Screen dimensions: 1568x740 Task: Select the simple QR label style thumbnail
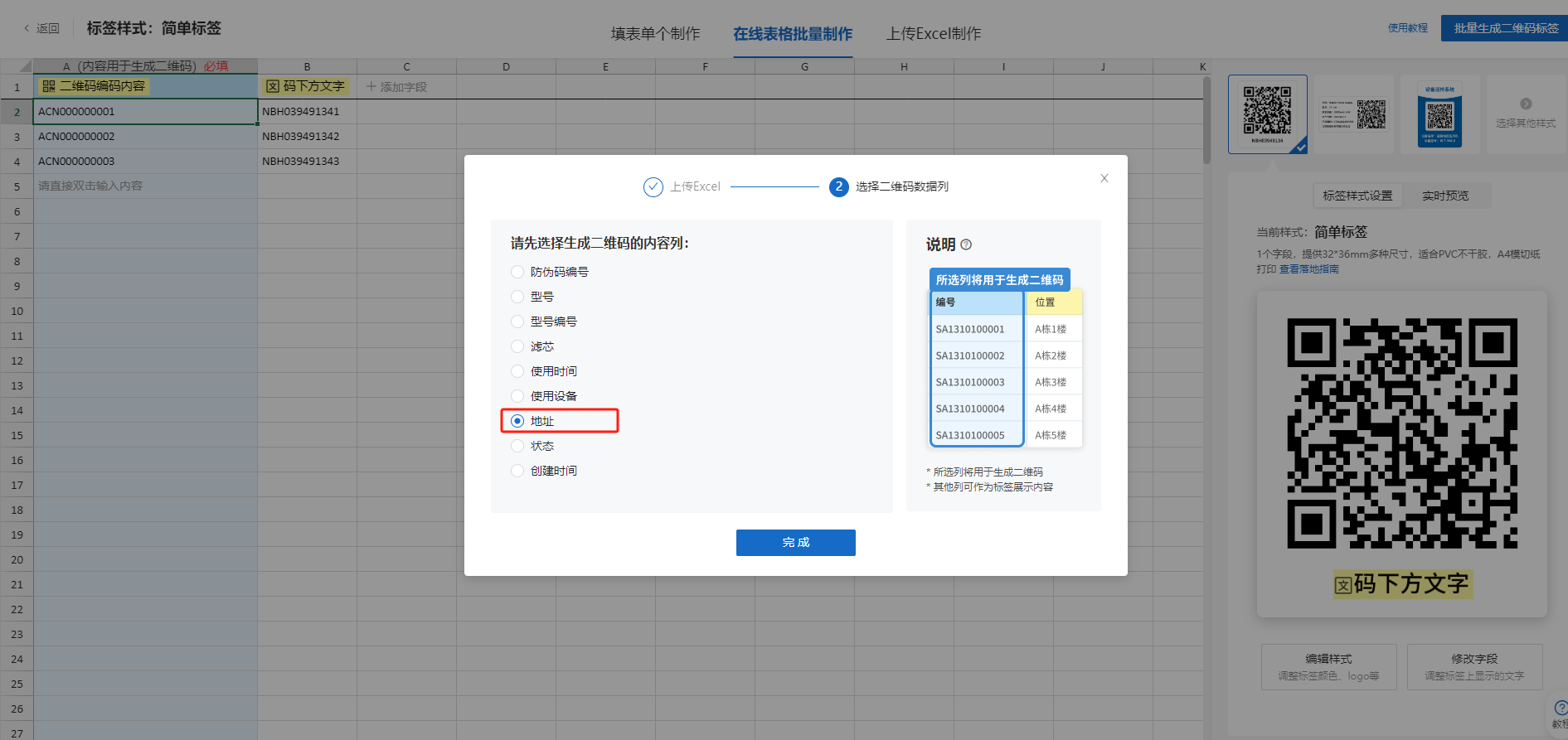(1268, 114)
